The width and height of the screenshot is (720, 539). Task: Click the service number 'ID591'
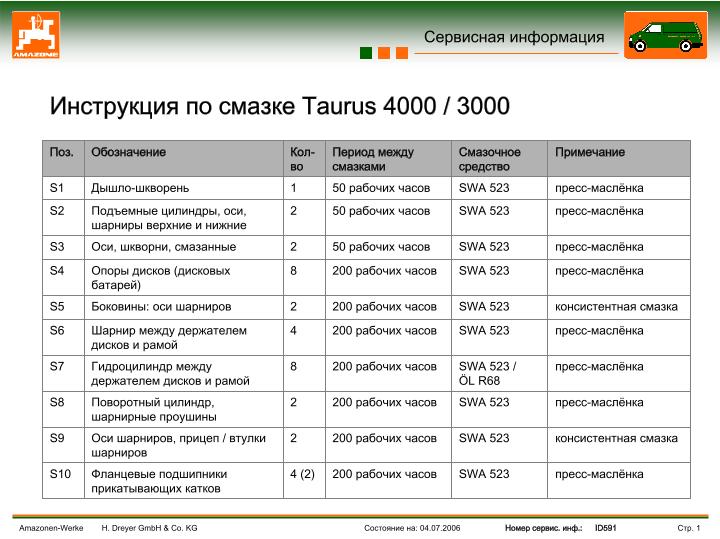pyautogui.click(x=606, y=528)
